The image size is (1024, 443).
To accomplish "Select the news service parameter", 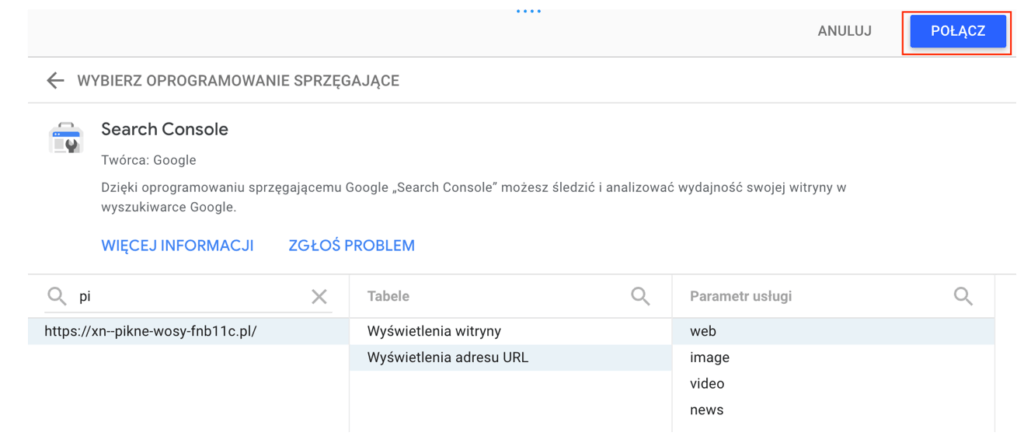I will pos(706,409).
